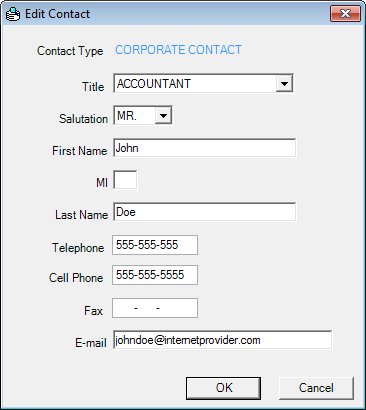Viewport: 366px width, 410px height.
Task: Discard changes with the Cancel button
Action: (x=316, y=388)
